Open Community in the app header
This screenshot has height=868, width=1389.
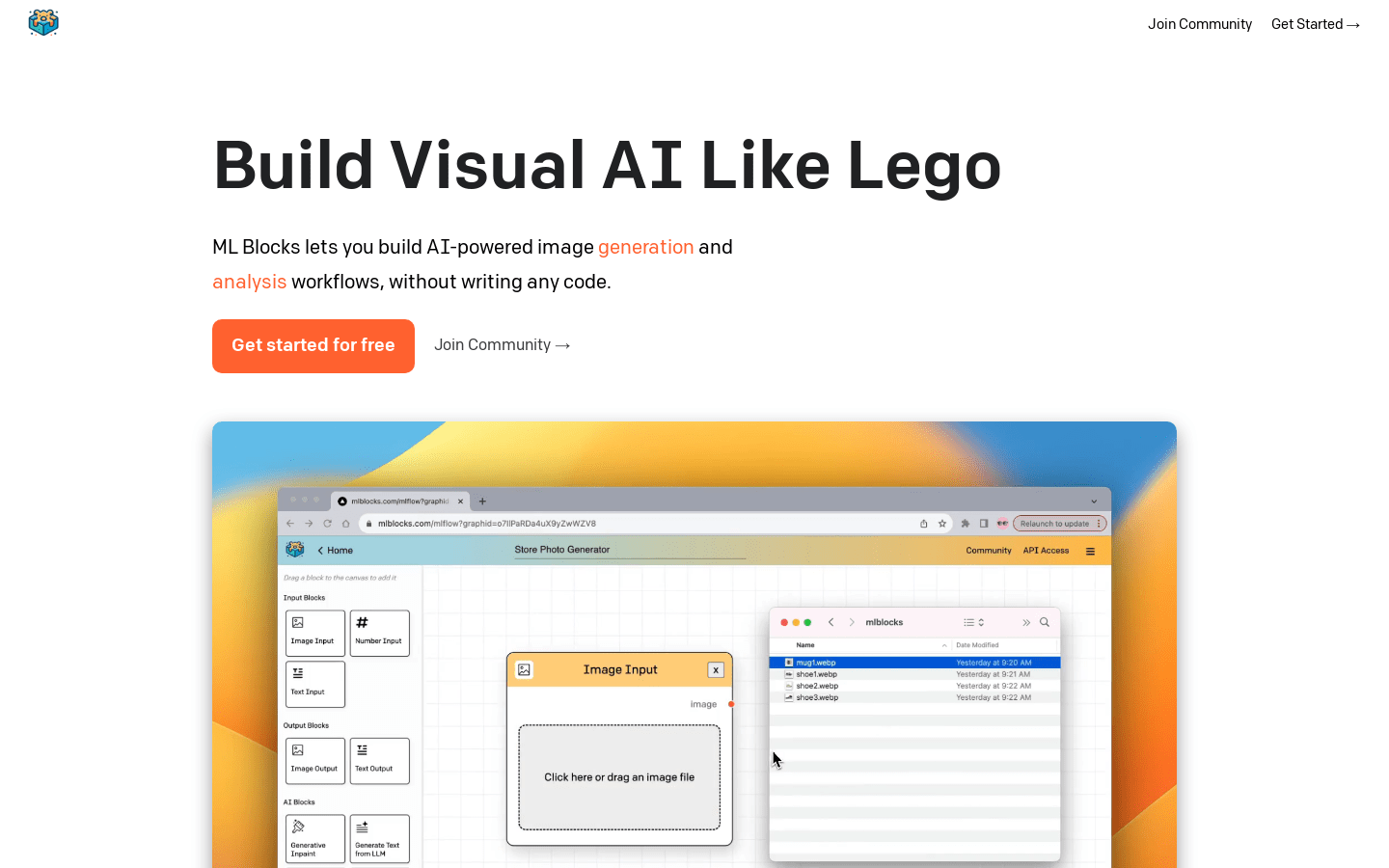(989, 551)
